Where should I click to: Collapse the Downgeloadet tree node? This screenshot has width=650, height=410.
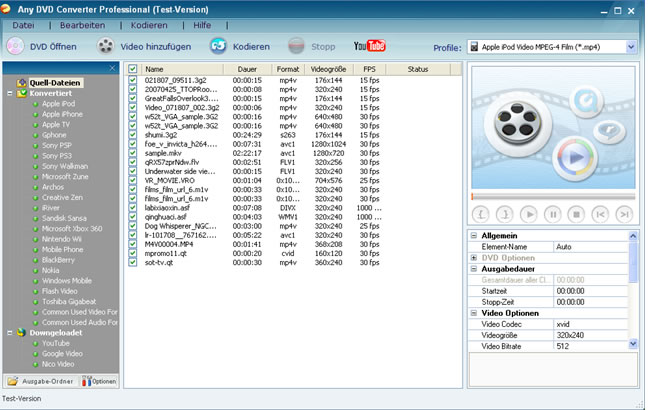pos(10,332)
